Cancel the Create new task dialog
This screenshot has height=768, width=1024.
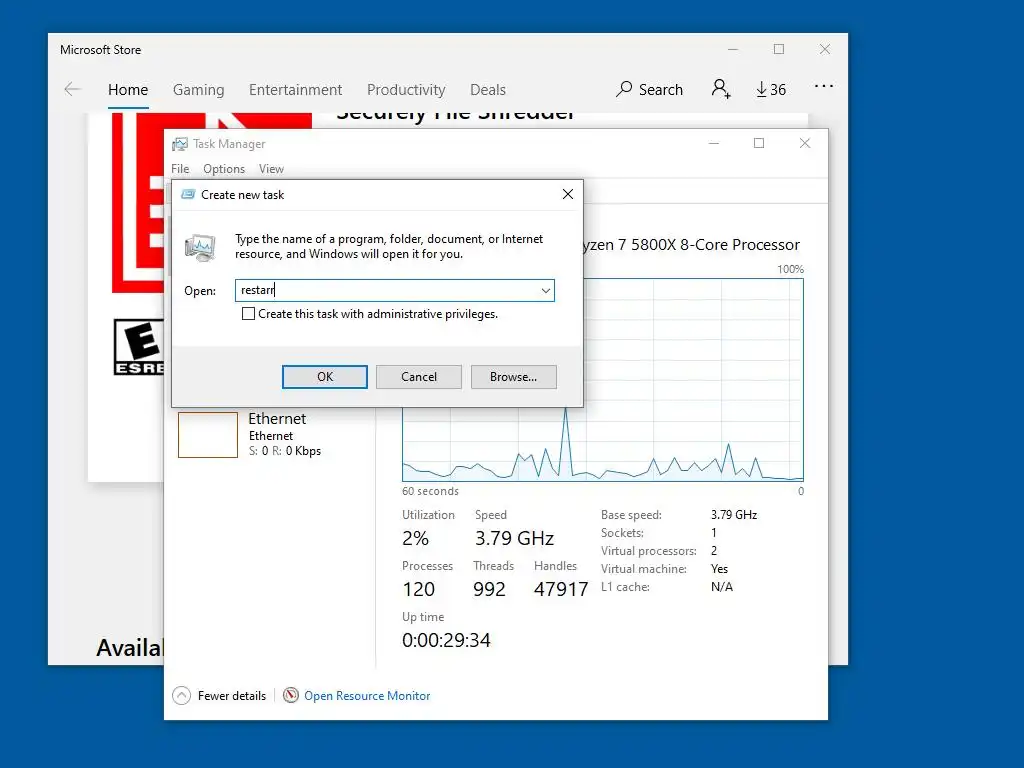419,377
